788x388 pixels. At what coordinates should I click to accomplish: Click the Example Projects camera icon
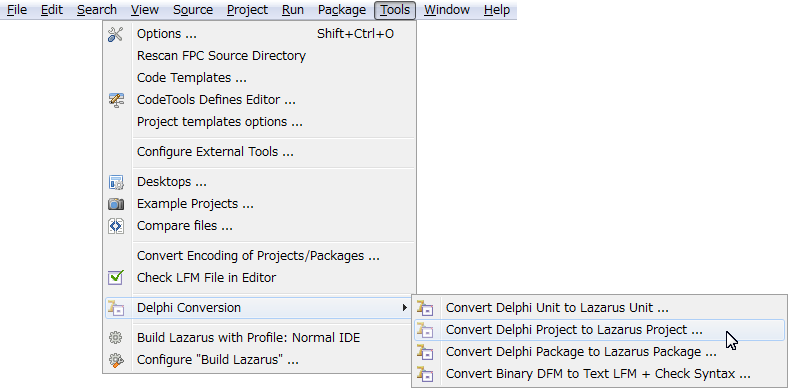116,204
